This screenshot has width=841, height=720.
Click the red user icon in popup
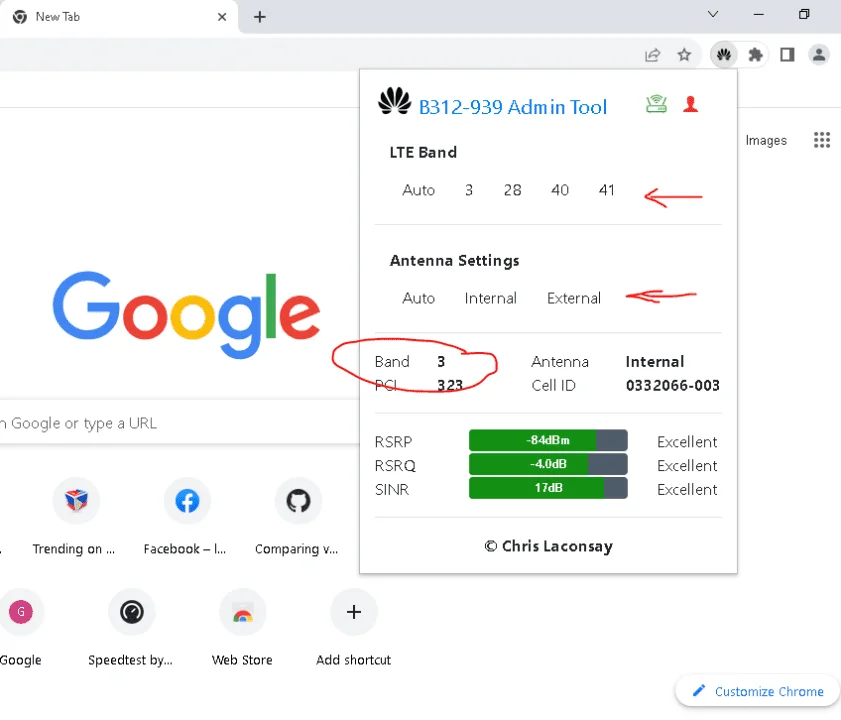pyautogui.click(x=690, y=104)
